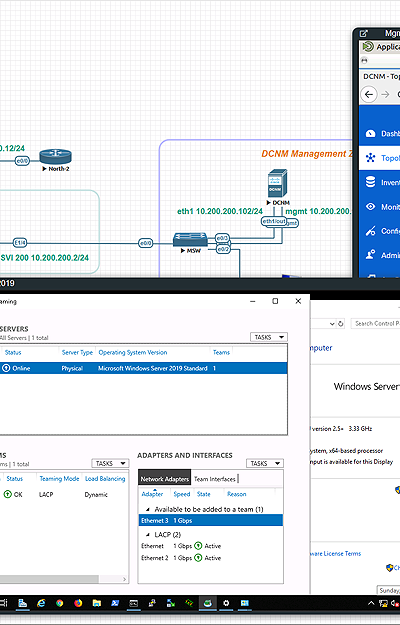Click the E1/4 interface label on link
Viewport: 400px width, 625px height.
click(x=20, y=242)
